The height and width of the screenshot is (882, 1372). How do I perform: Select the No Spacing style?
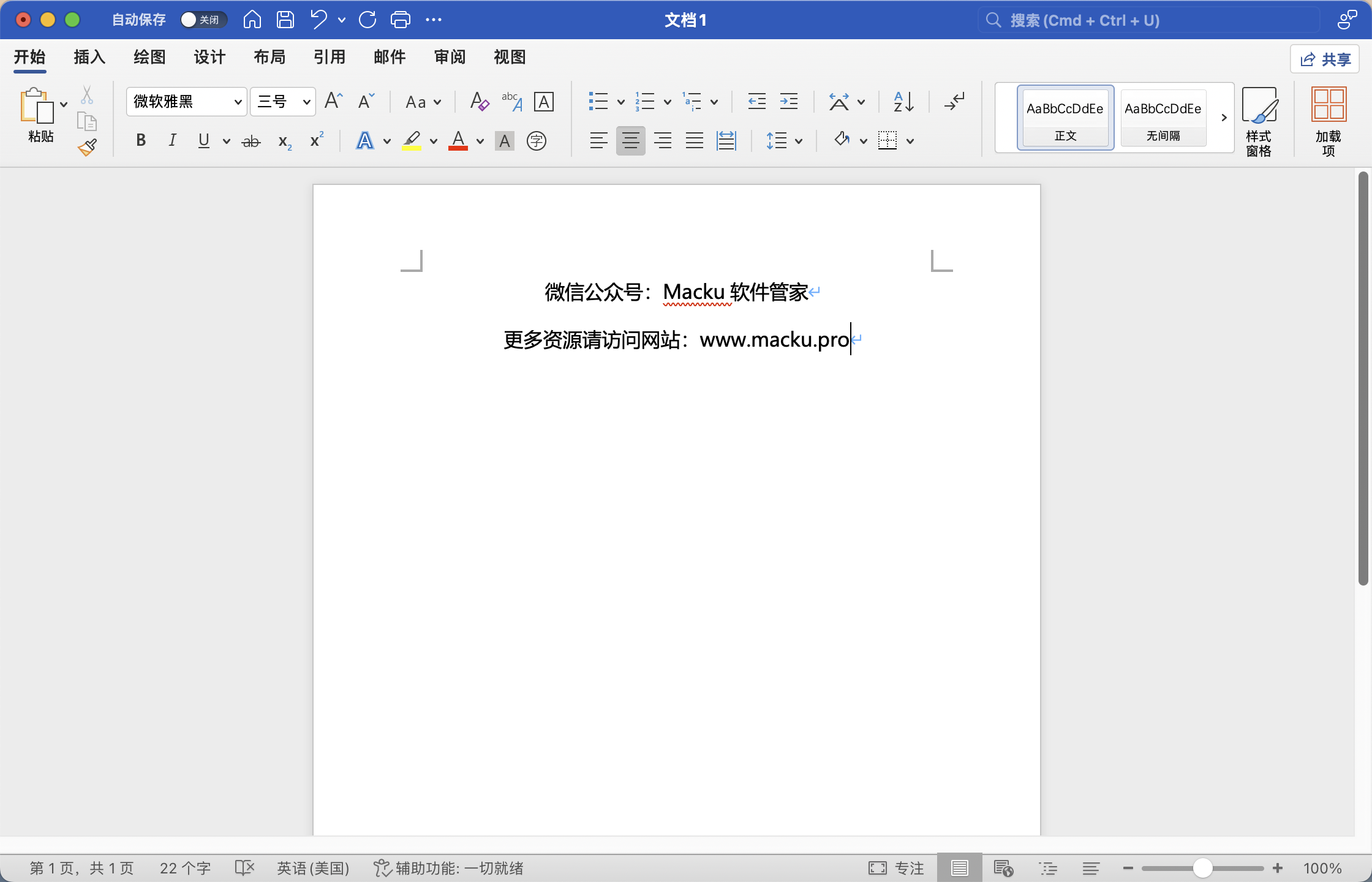coord(1163,118)
